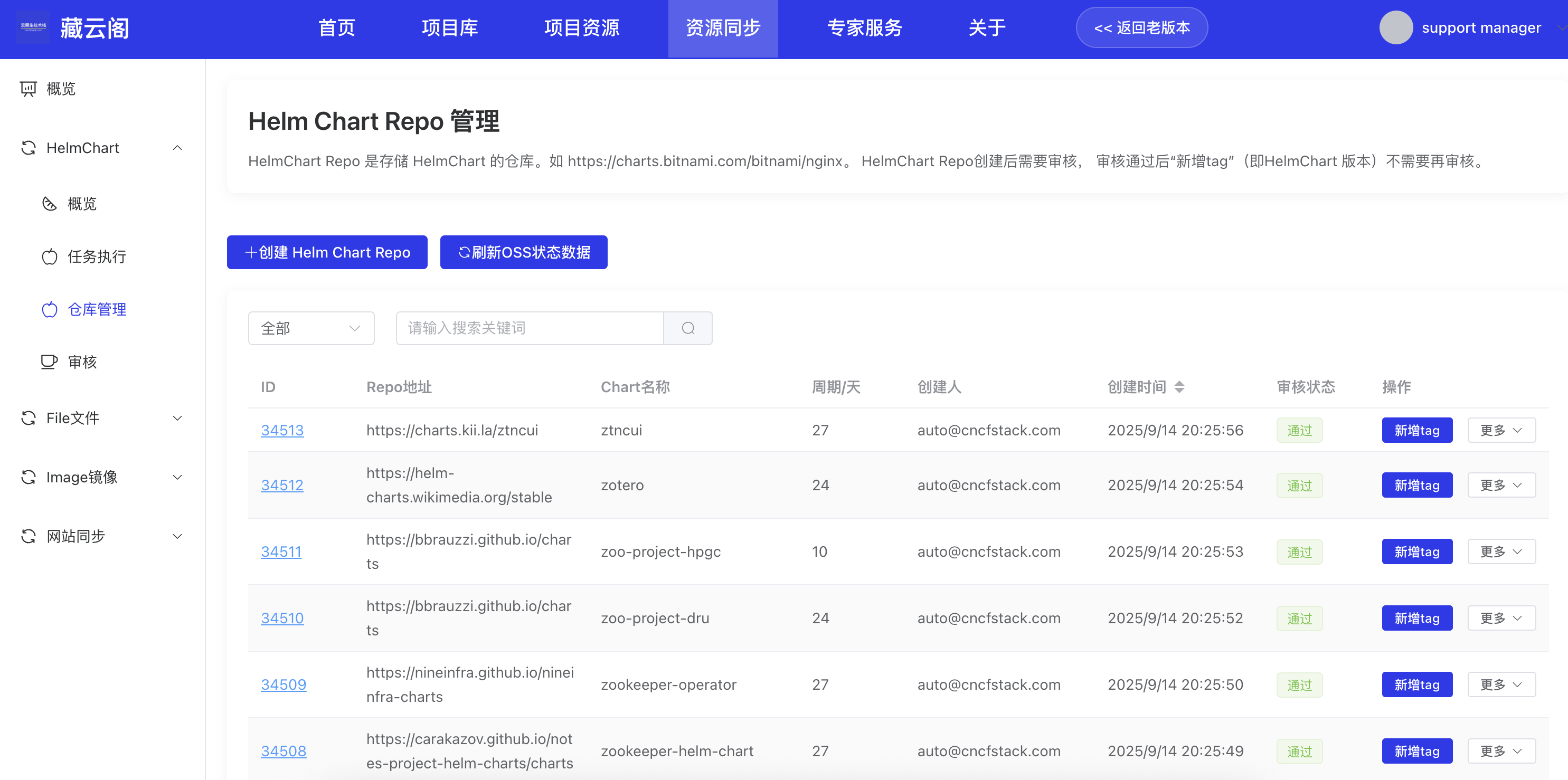Open the 更多 dropdown for repo 34513
The image size is (1568, 780).
tap(1500, 430)
